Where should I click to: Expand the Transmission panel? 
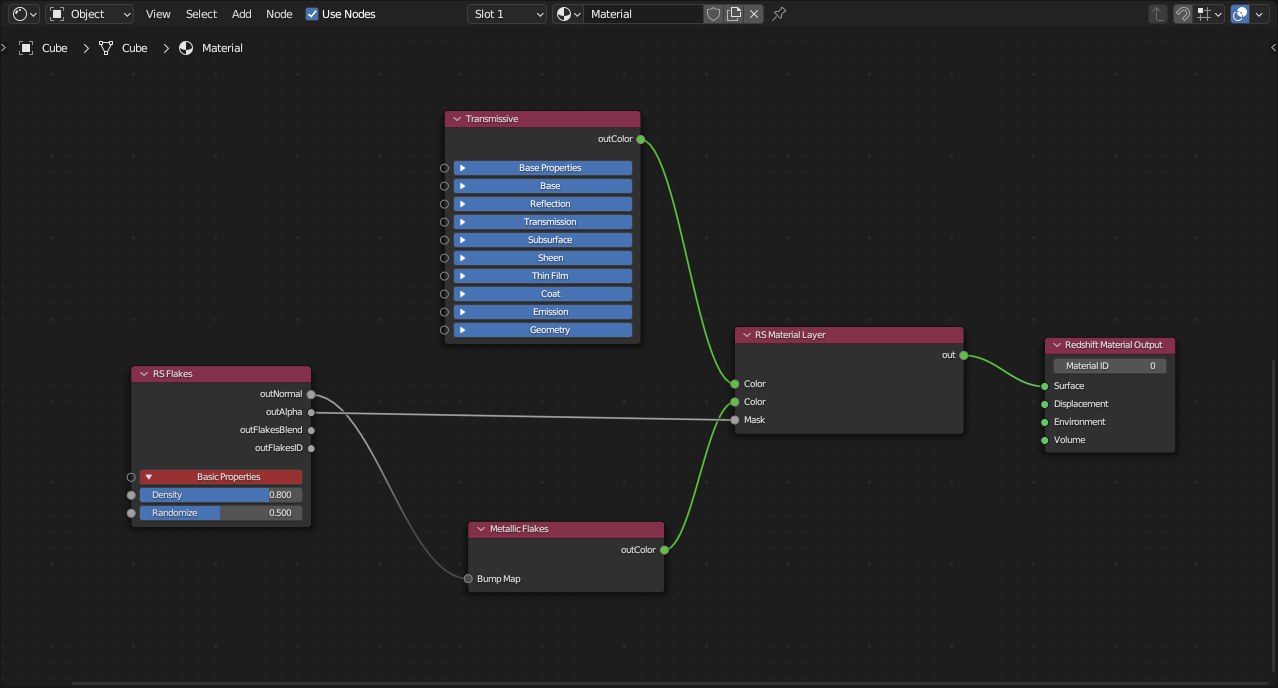(x=543, y=222)
